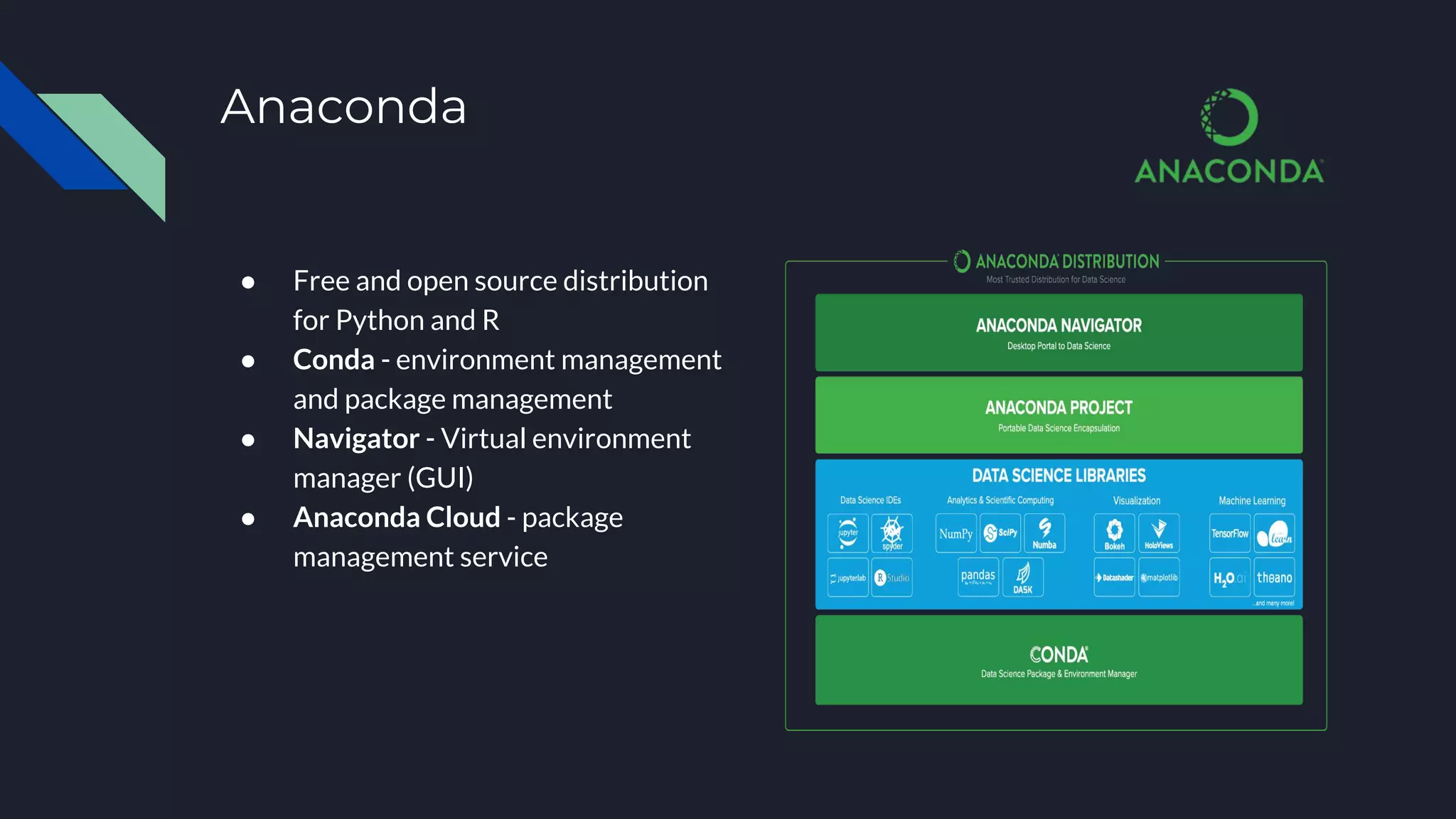
Task: Click 'Desktop Portal to Data Science' subtitle
Action: pyautogui.click(x=1059, y=346)
